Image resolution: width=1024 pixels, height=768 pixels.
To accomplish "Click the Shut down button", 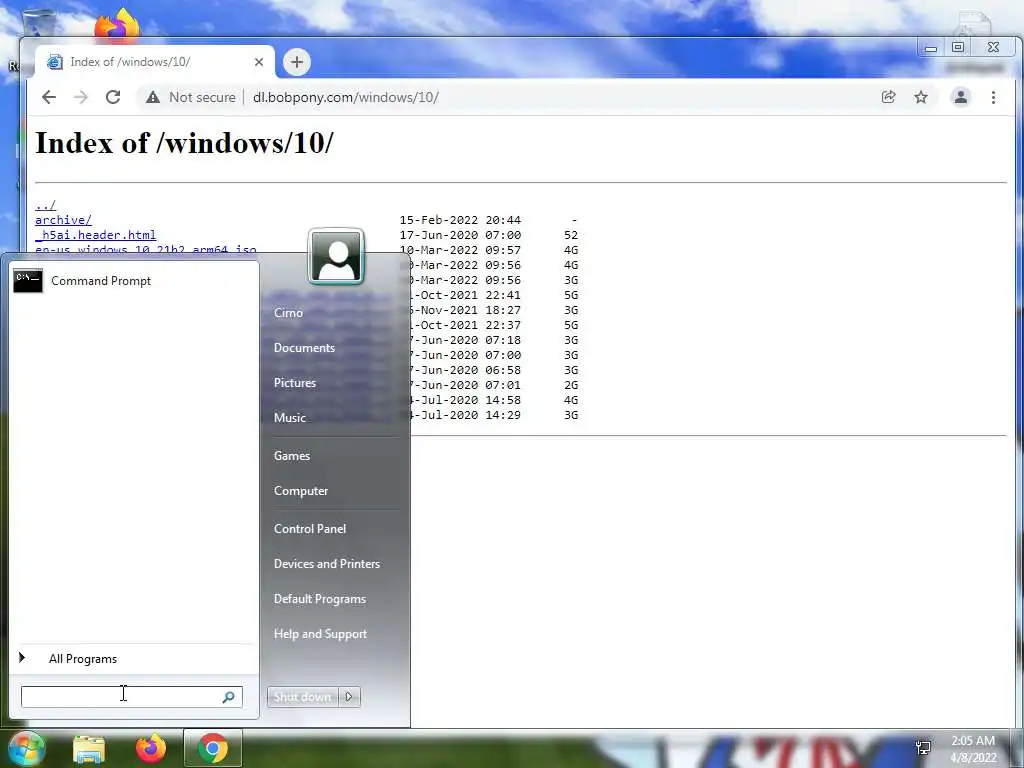I will click(302, 697).
